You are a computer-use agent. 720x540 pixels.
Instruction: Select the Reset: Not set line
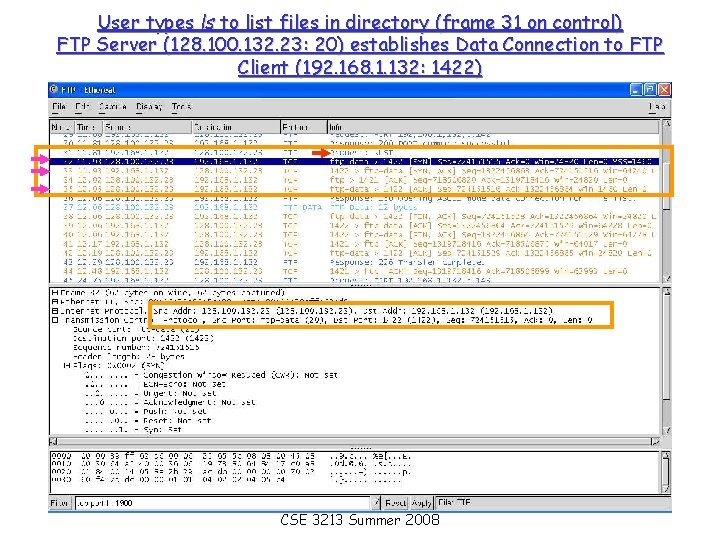[x=148, y=421]
